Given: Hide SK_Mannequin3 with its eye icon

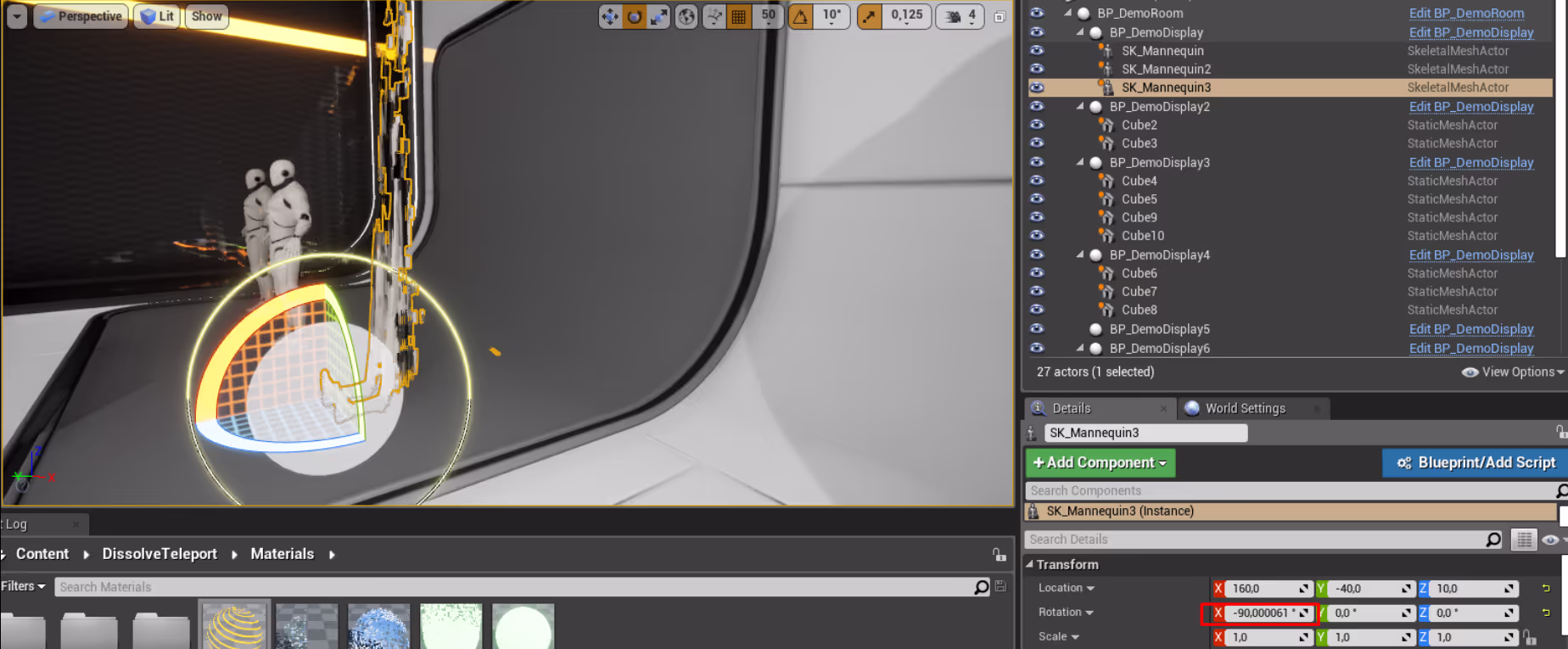Looking at the screenshot, I should pyautogui.click(x=1037, y=87).
